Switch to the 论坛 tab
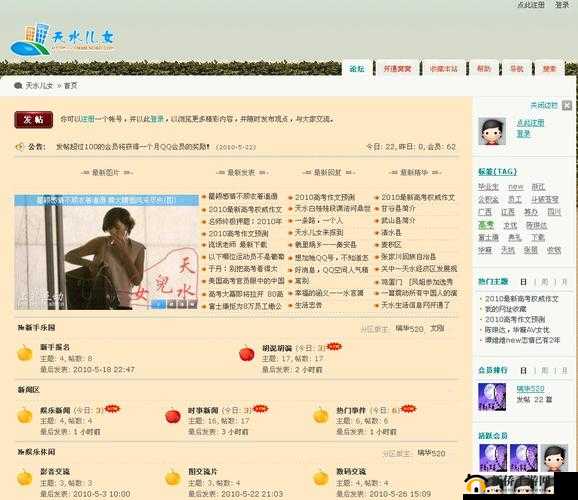 (x=357, y=69)
